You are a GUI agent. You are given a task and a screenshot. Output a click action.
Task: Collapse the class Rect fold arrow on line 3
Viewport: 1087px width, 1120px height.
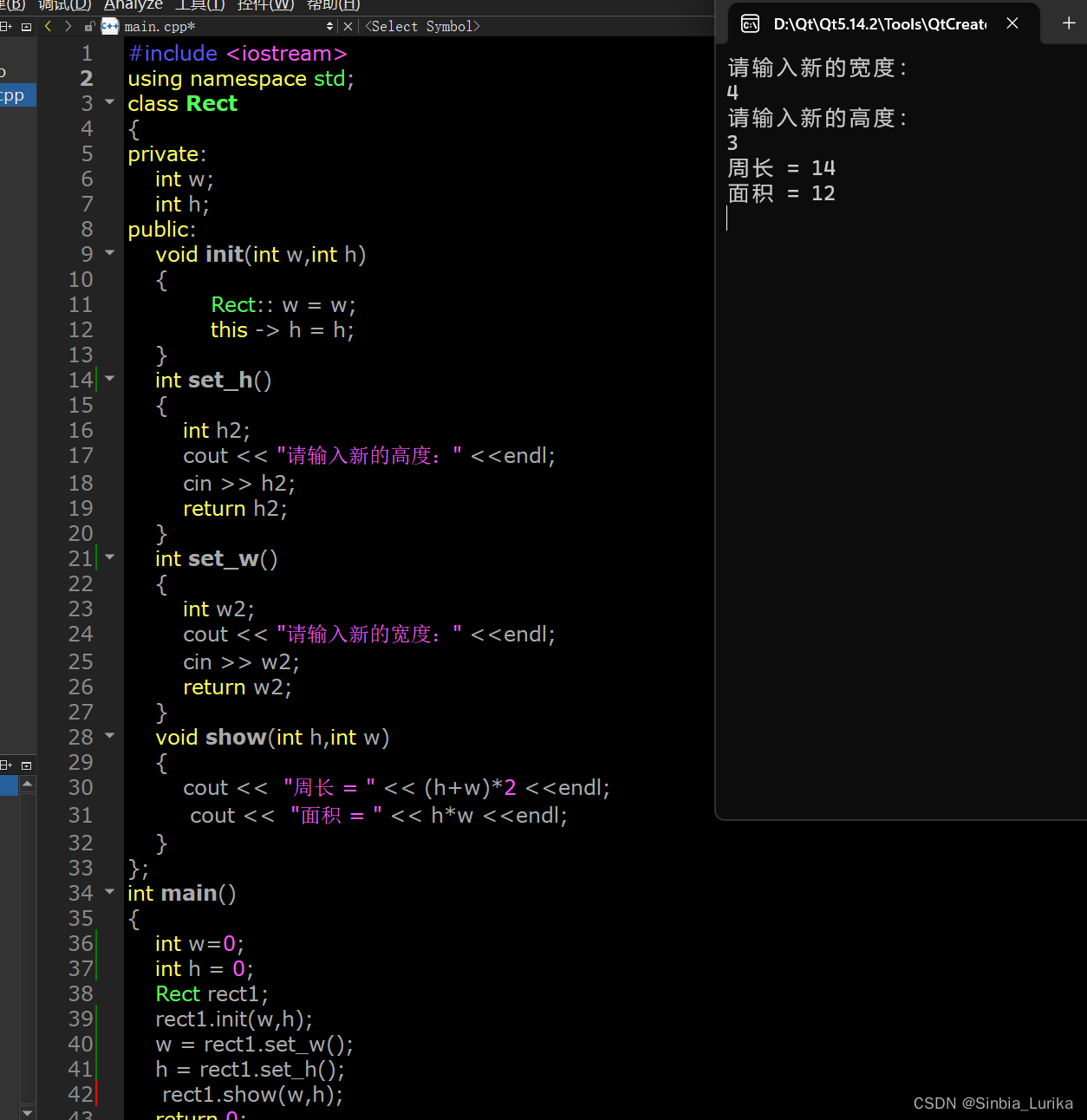click(110, 102)
